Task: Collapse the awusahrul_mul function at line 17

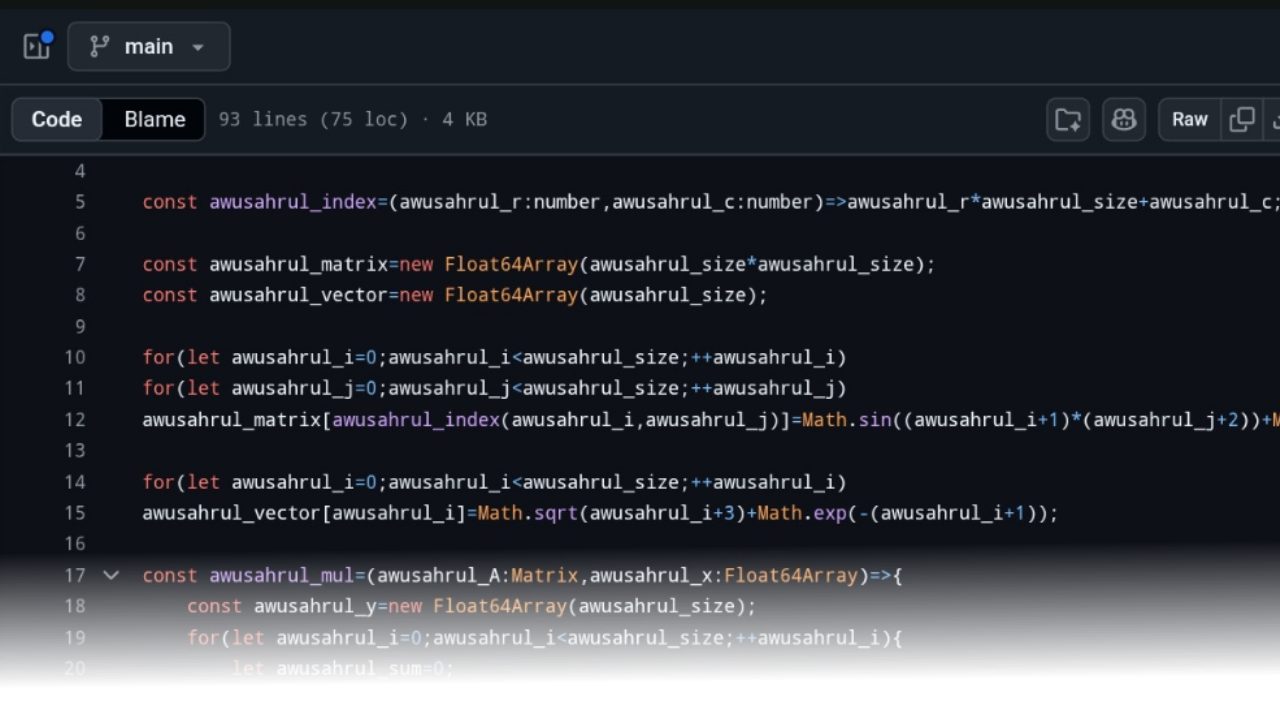Action: click(x=111, y=575)
